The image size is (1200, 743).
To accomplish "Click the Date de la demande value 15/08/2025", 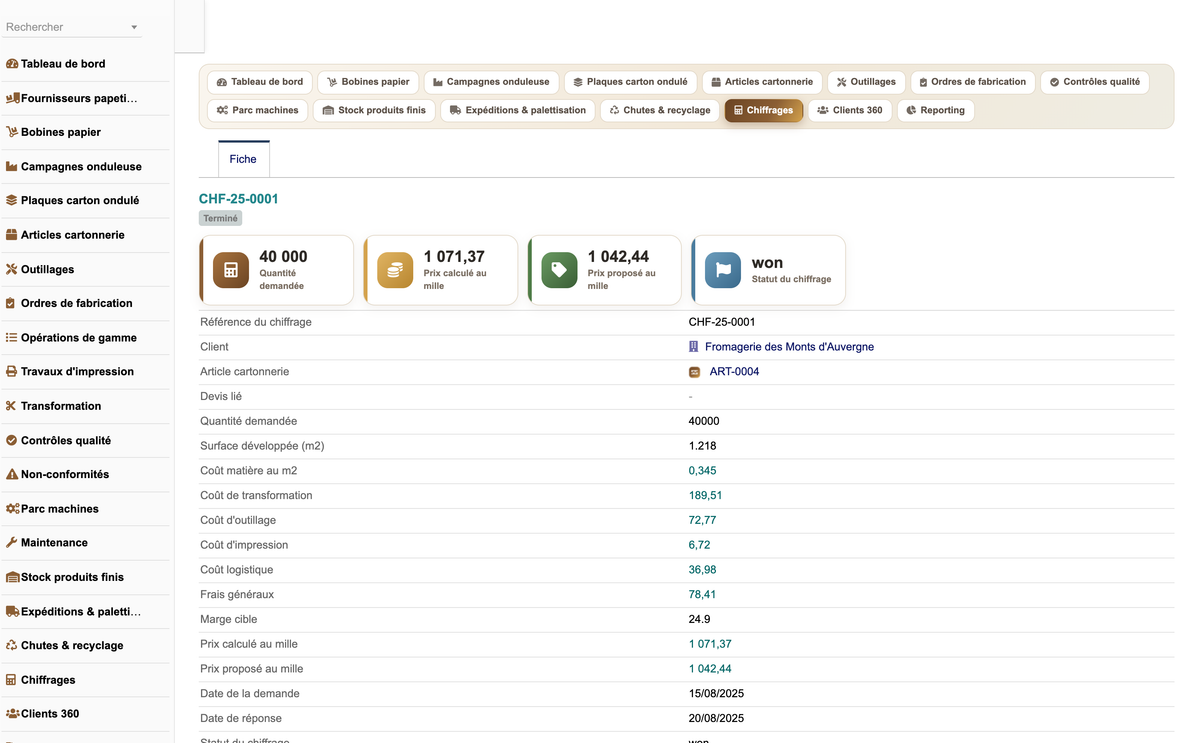I will pos(716,694).
